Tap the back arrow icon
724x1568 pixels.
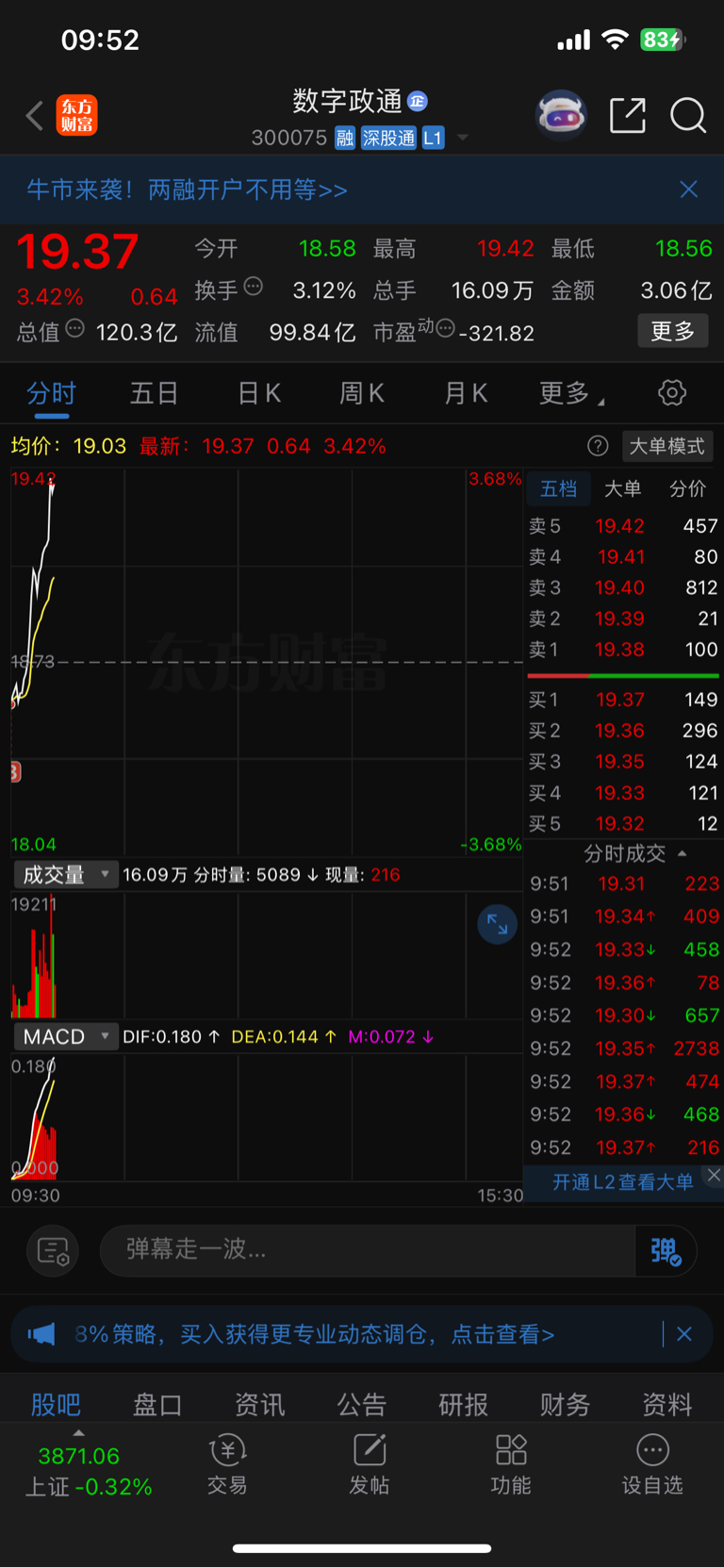(35, 116)
